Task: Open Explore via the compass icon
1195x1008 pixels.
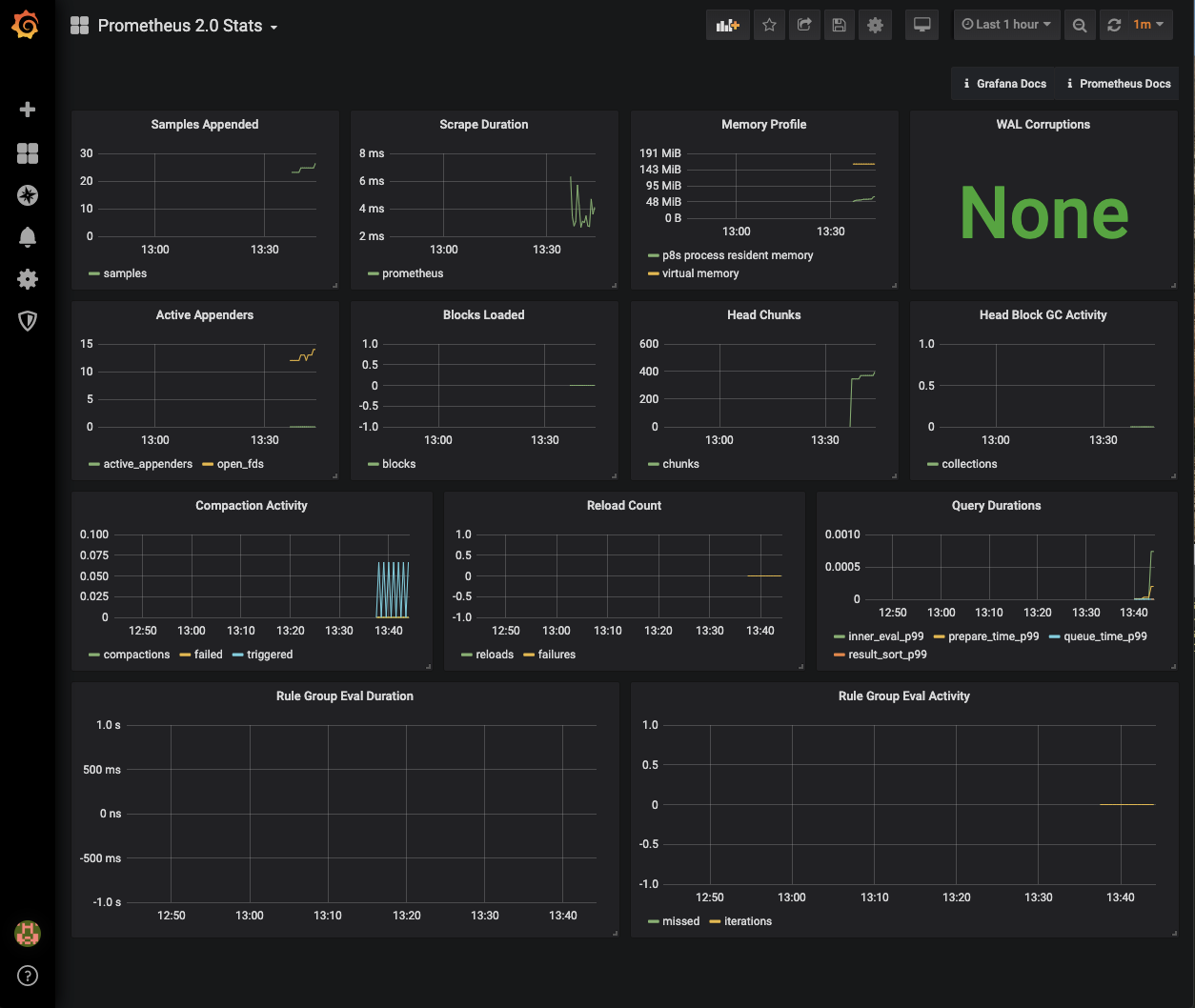Action: pyautogui.click(x=28, y=195)
